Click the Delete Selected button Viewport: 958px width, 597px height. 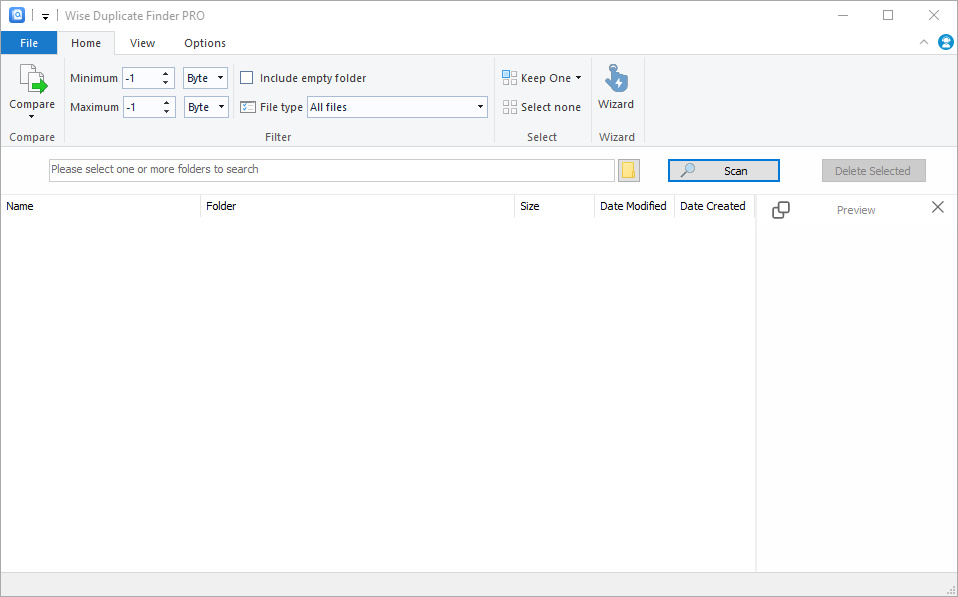coord(874,170)
